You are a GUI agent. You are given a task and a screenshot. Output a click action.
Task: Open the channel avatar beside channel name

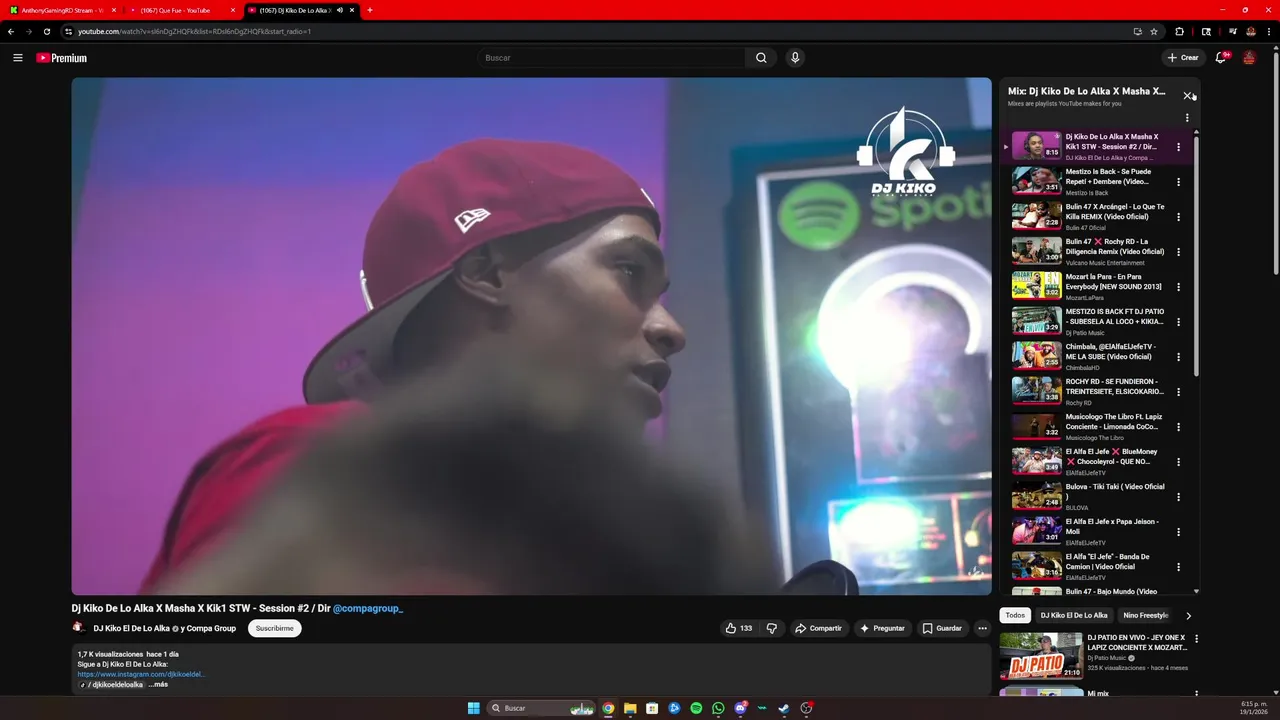click(x=79, y=628)
